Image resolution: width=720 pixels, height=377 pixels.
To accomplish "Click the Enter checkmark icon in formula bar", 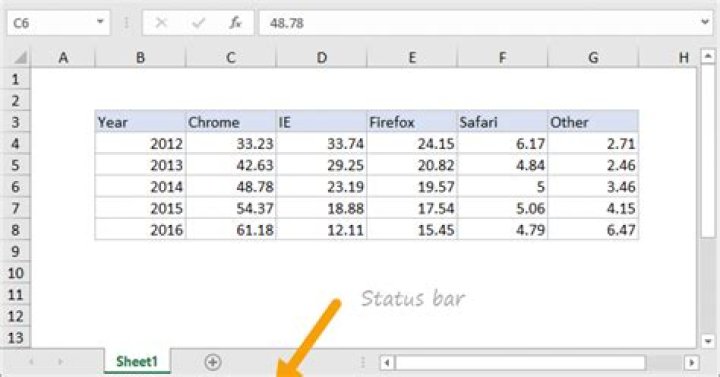I will (198, 23).
